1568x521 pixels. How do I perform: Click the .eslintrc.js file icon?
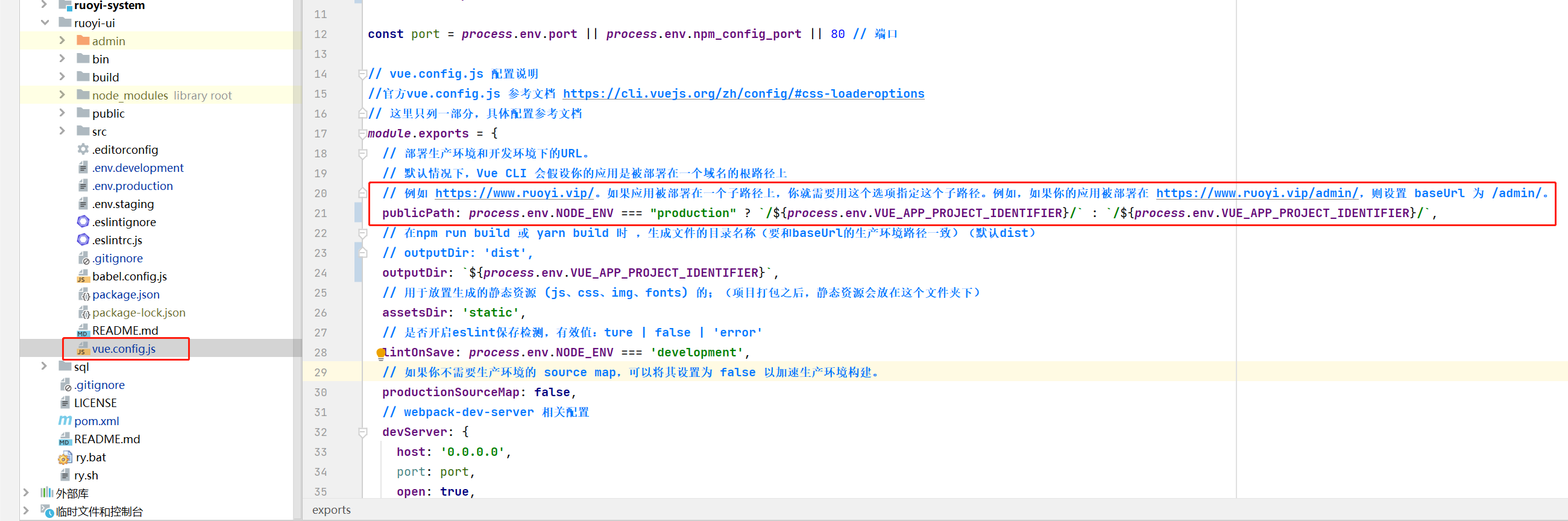[x=83, y=241]
